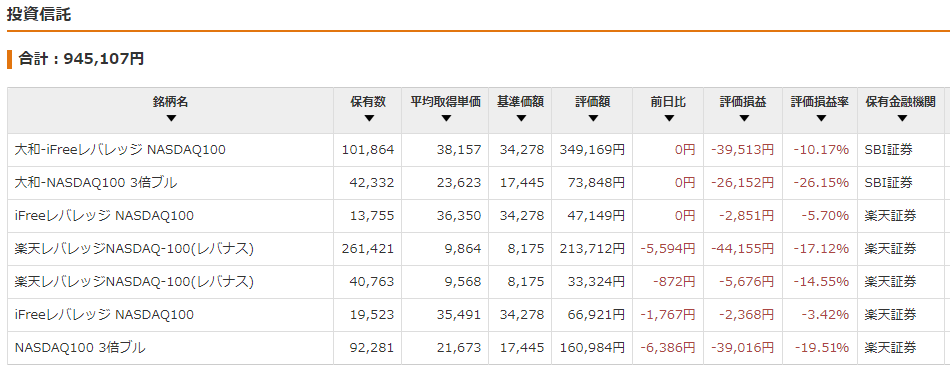Click the total 合計:945,107円

[82, 59]
